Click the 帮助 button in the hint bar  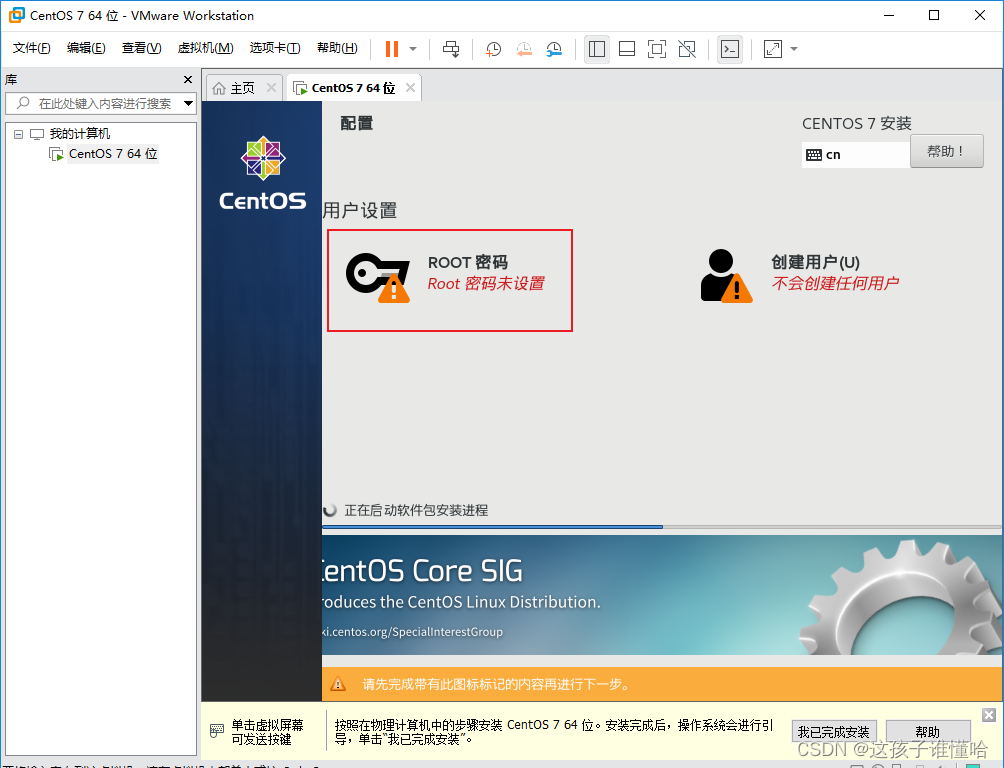928,731
